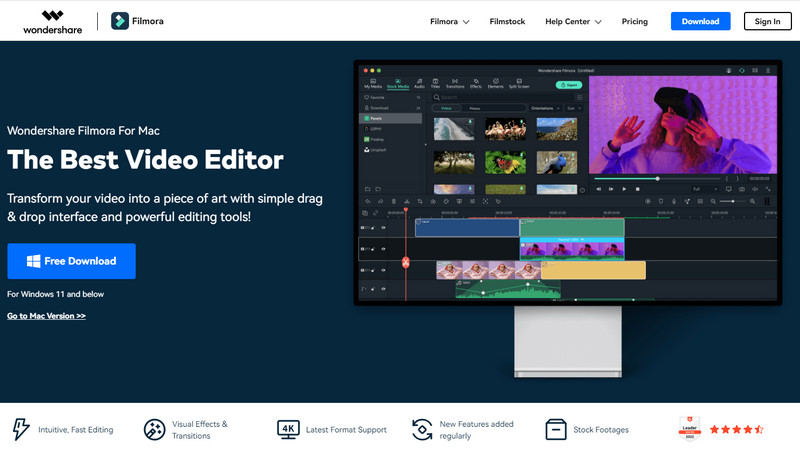
Task: Click the Stop button under the preview
Action: [638, 189]
